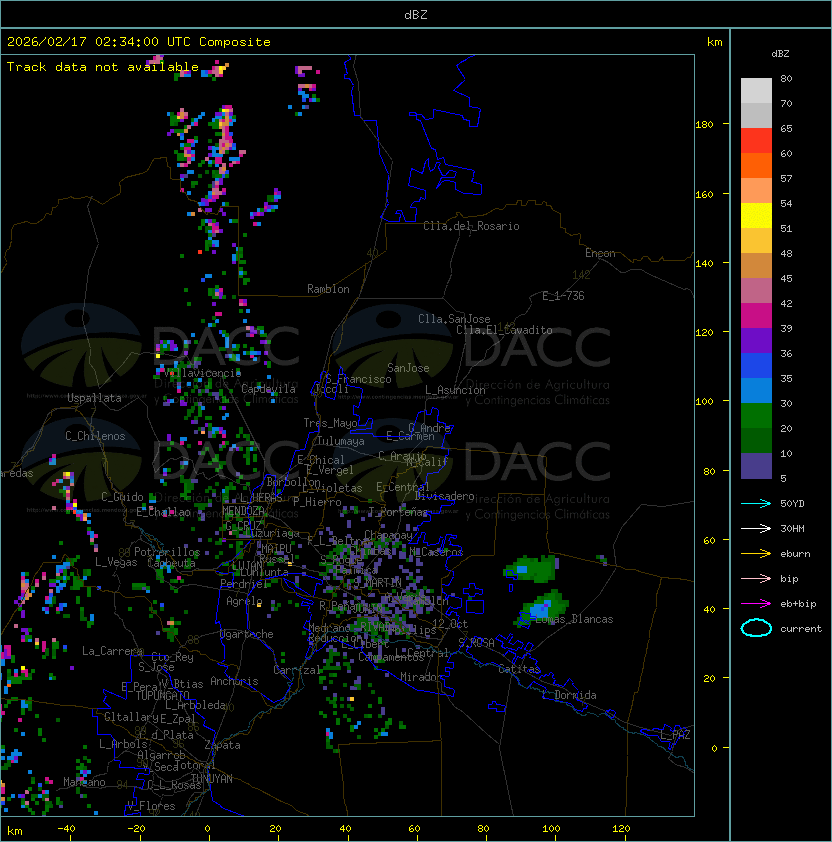
Task: Click the '-40' km mark on the horizontal axis
Action: [67, 829]
